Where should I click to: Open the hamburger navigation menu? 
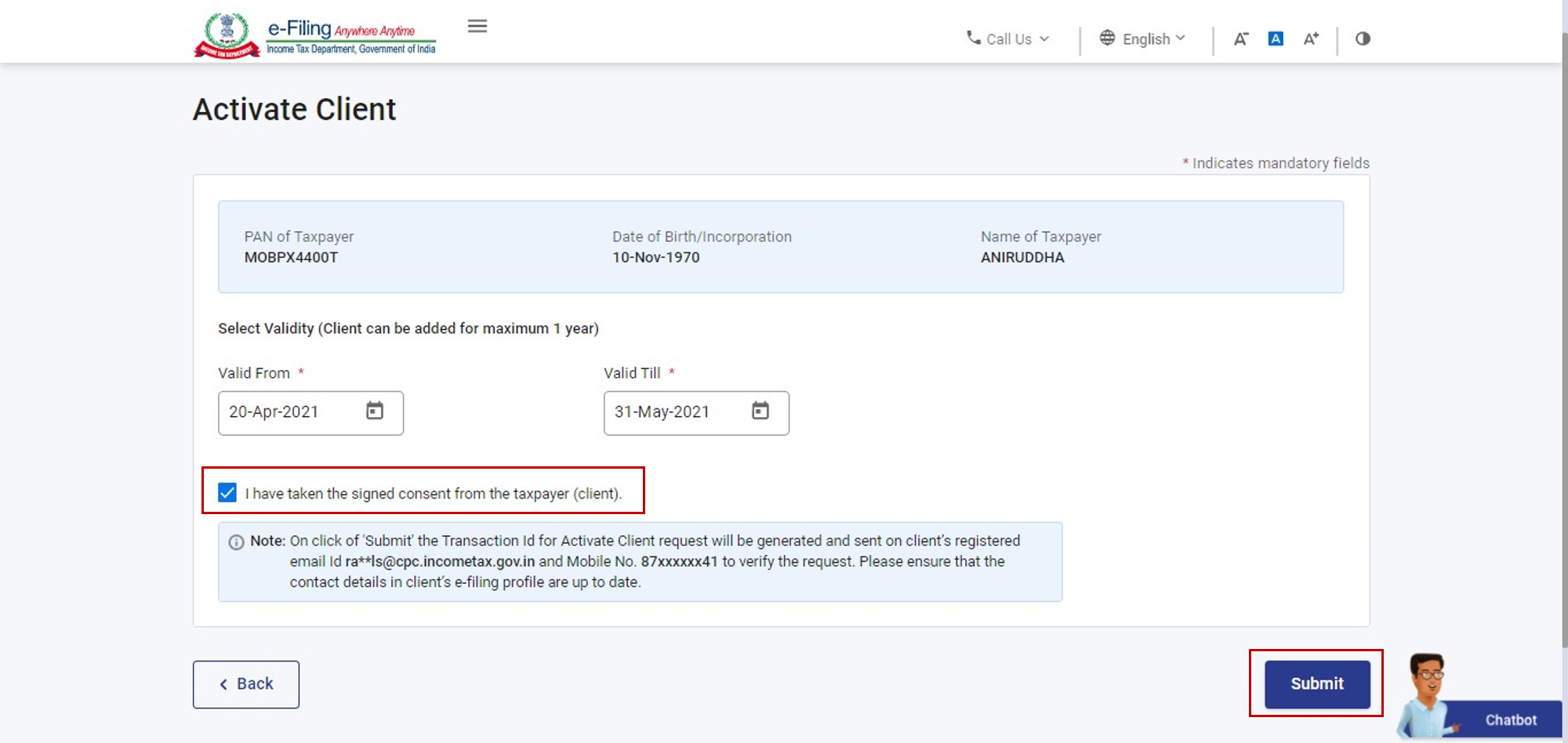pyautogui.click(x=477, y=26)
